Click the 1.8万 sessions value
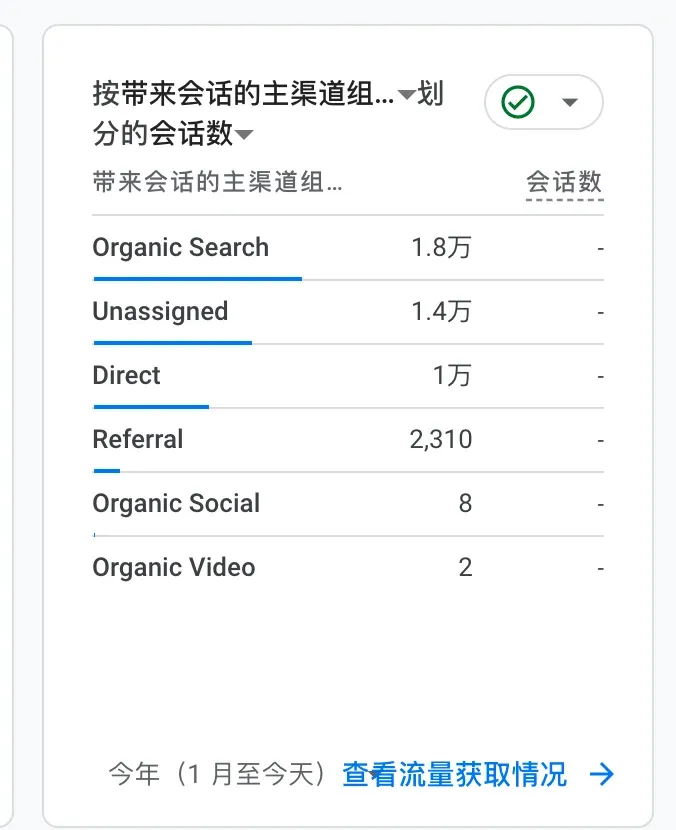676x830 pixels. click(x=441, y=248)
